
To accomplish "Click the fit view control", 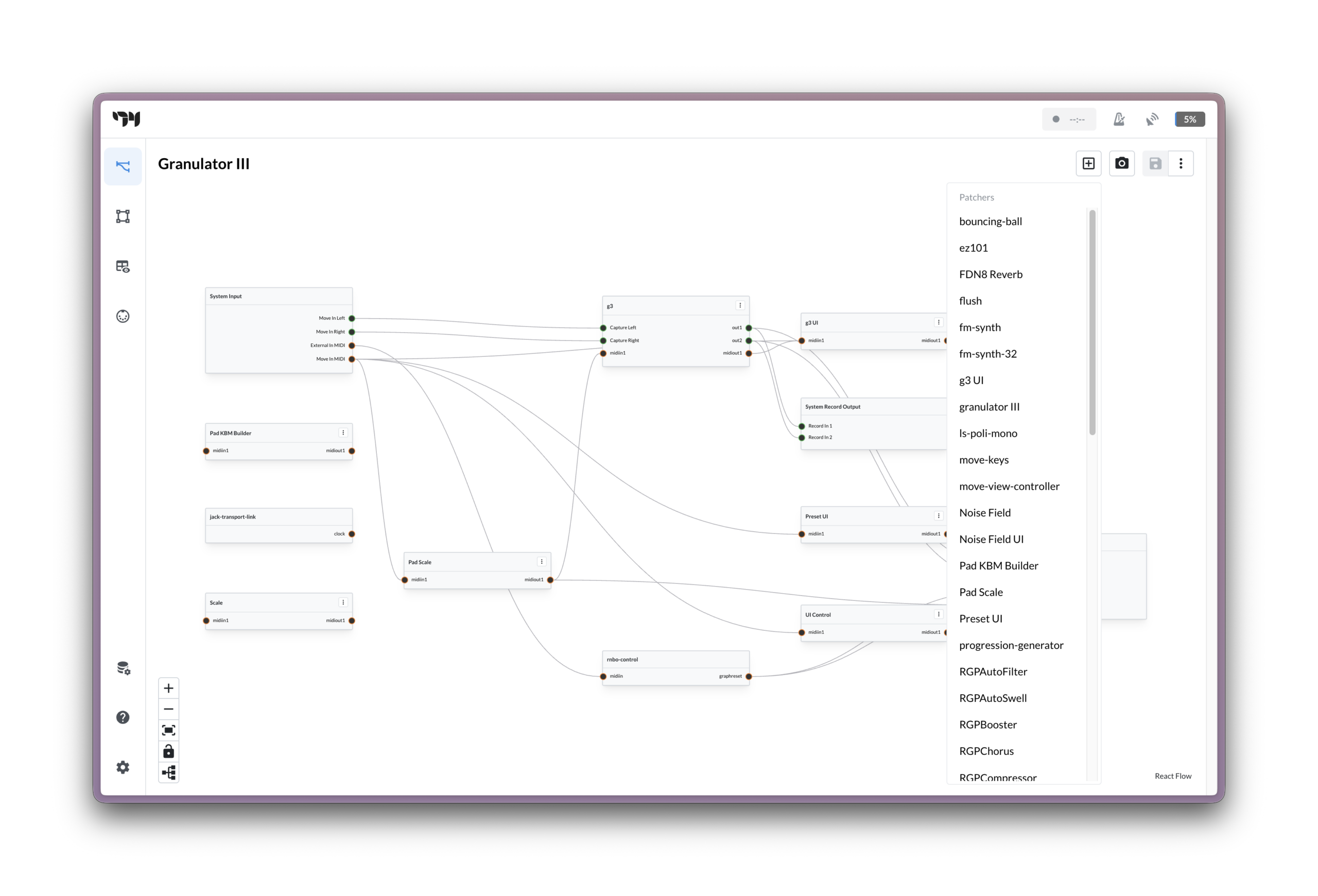I will 168,730.
